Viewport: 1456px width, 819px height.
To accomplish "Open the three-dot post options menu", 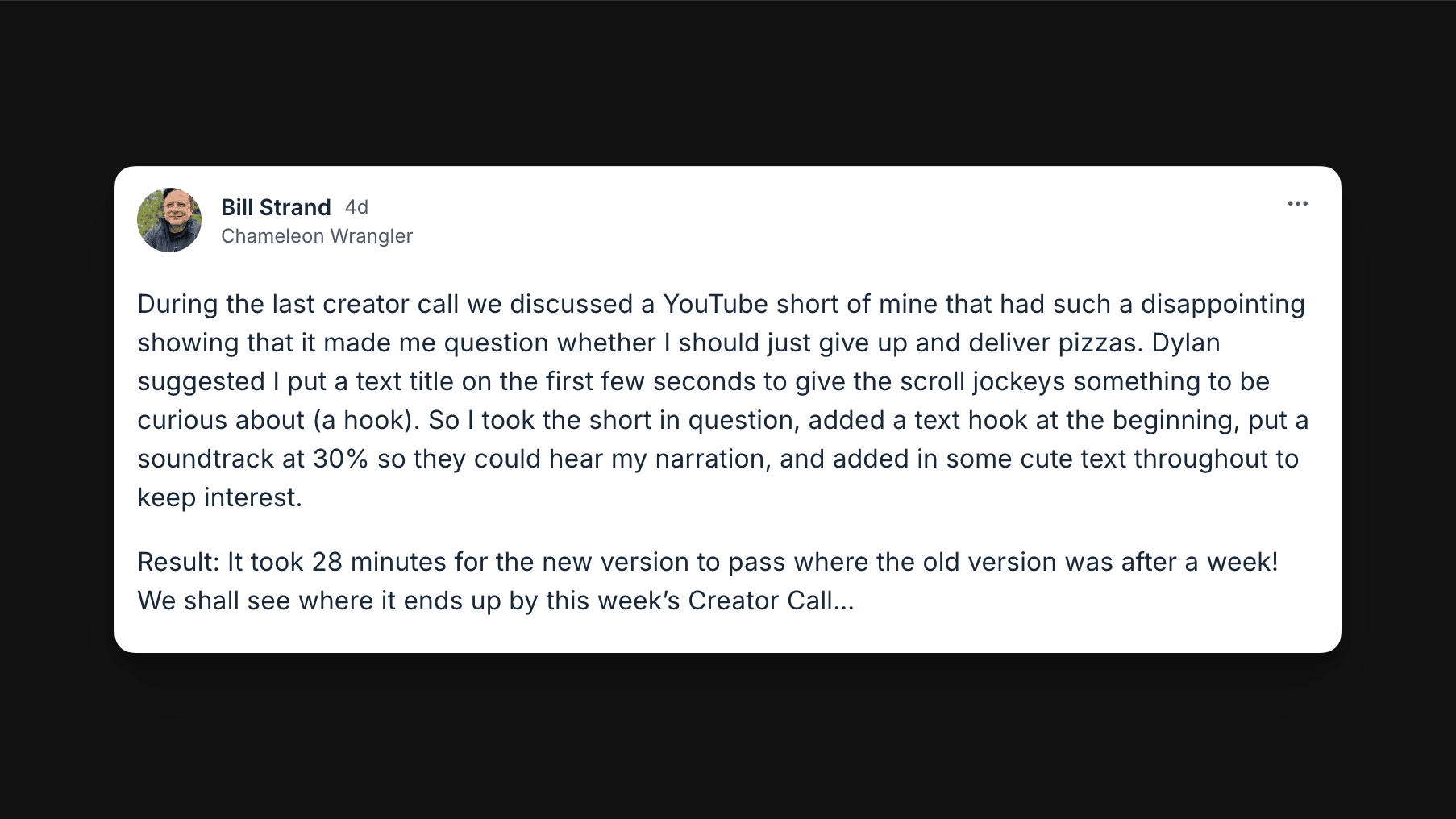I will (x=1297, y=204).
